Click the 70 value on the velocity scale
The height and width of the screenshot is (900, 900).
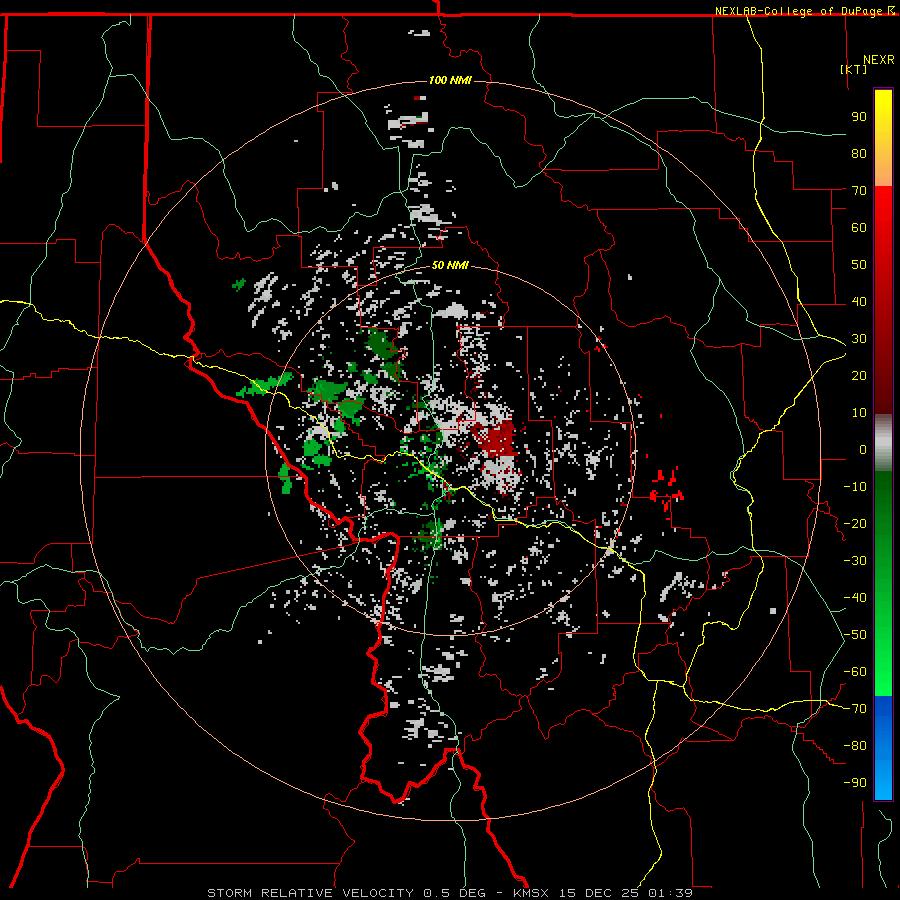859,191
